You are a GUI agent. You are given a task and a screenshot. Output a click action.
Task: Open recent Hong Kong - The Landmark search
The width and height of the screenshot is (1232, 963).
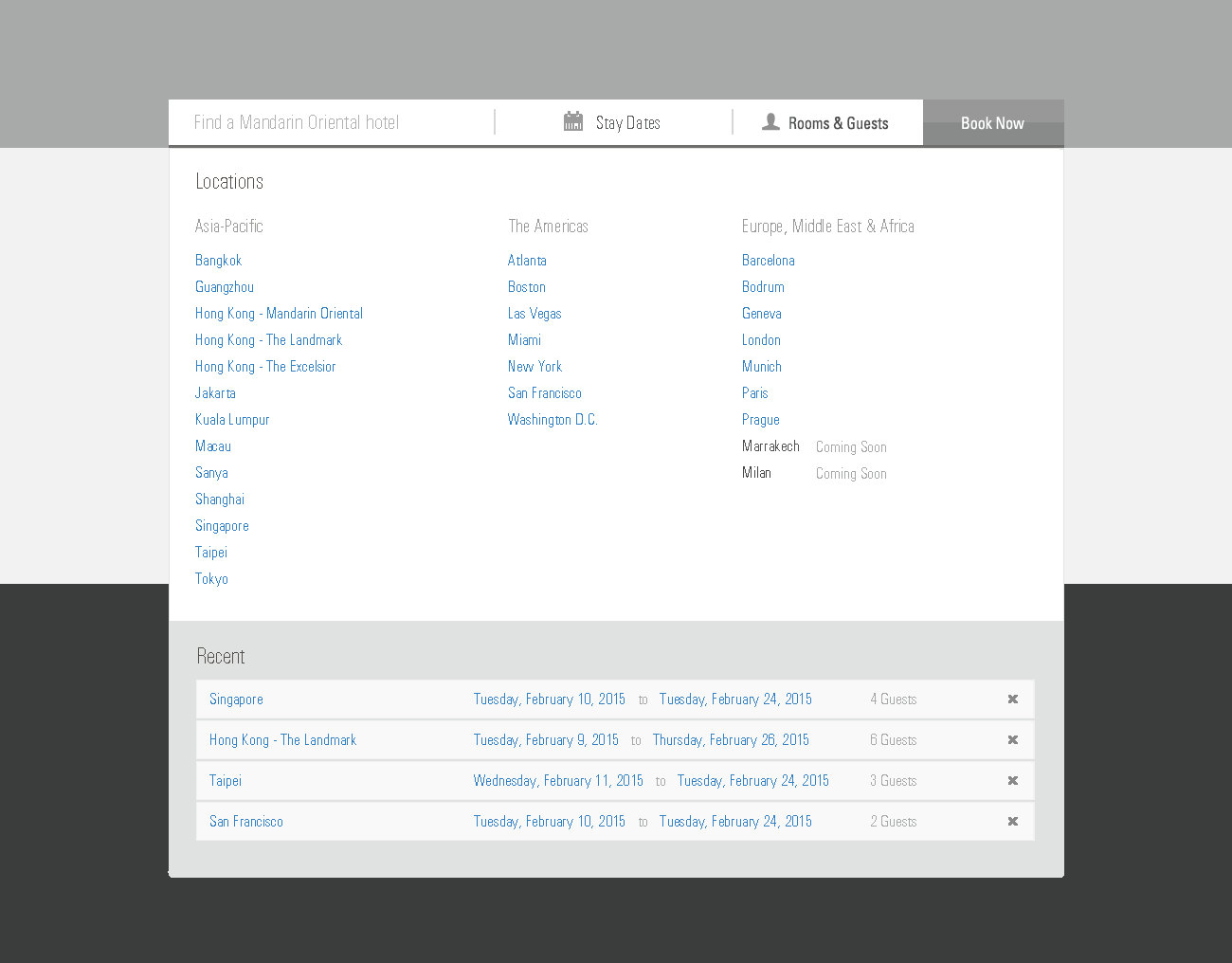(282, 740)
